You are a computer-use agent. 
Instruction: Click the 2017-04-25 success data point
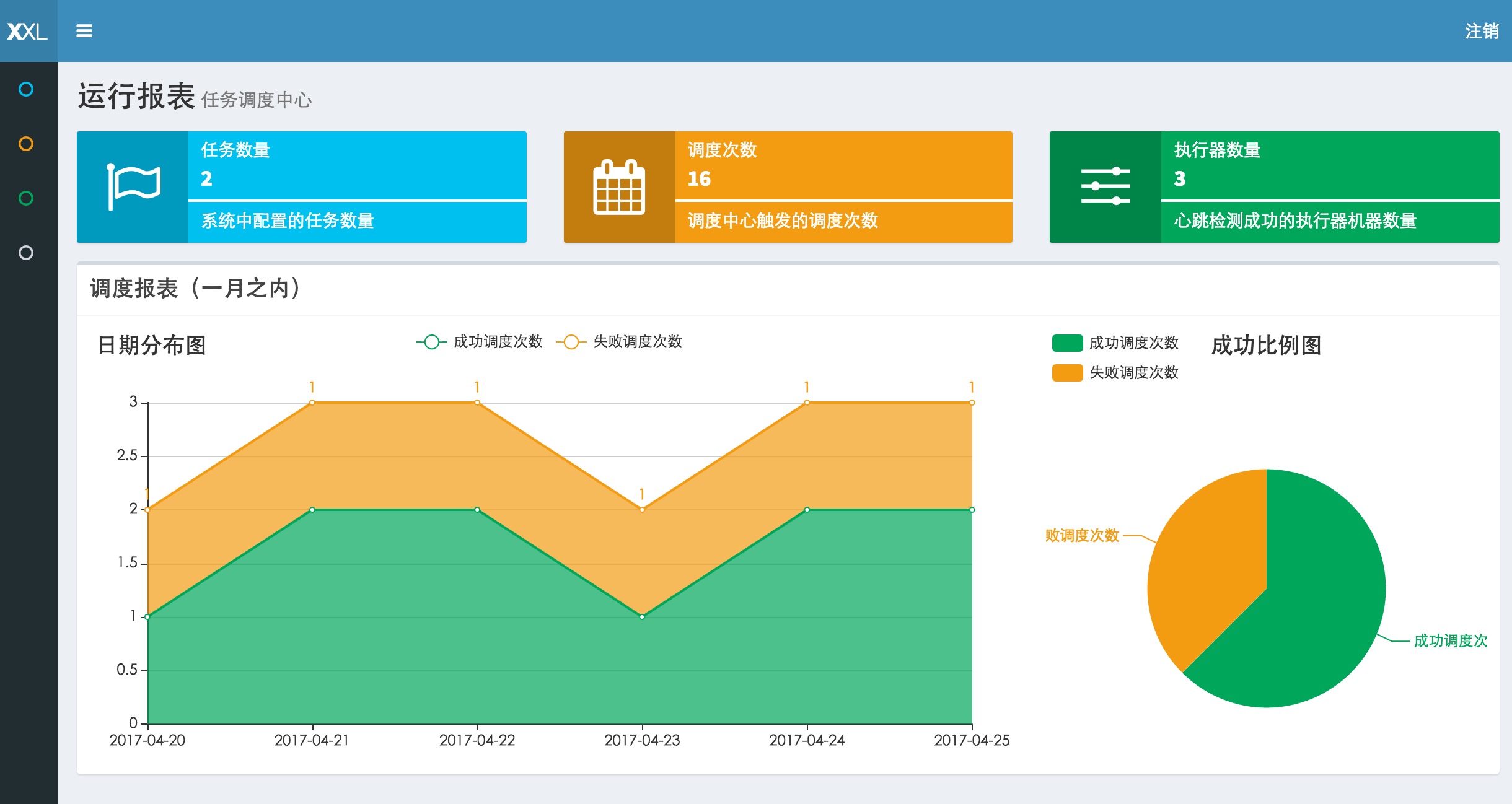pyautogui.click(x=972, y=510)
